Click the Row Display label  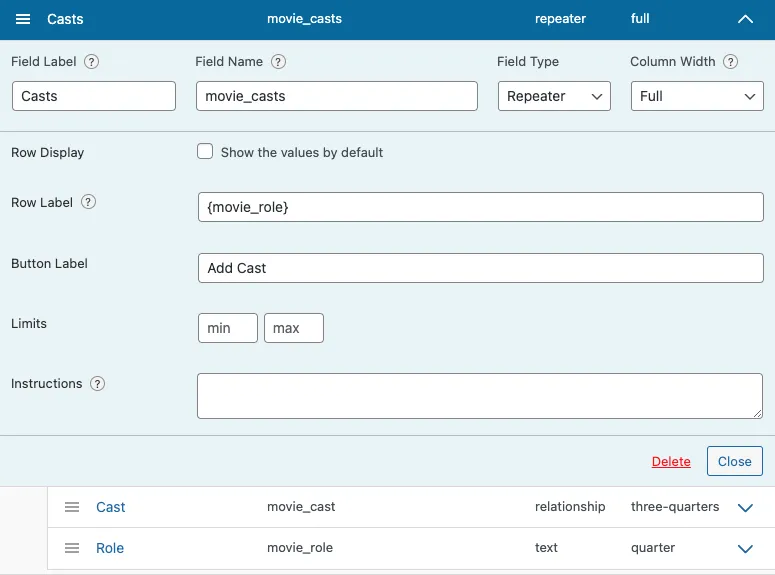[47, 152]
